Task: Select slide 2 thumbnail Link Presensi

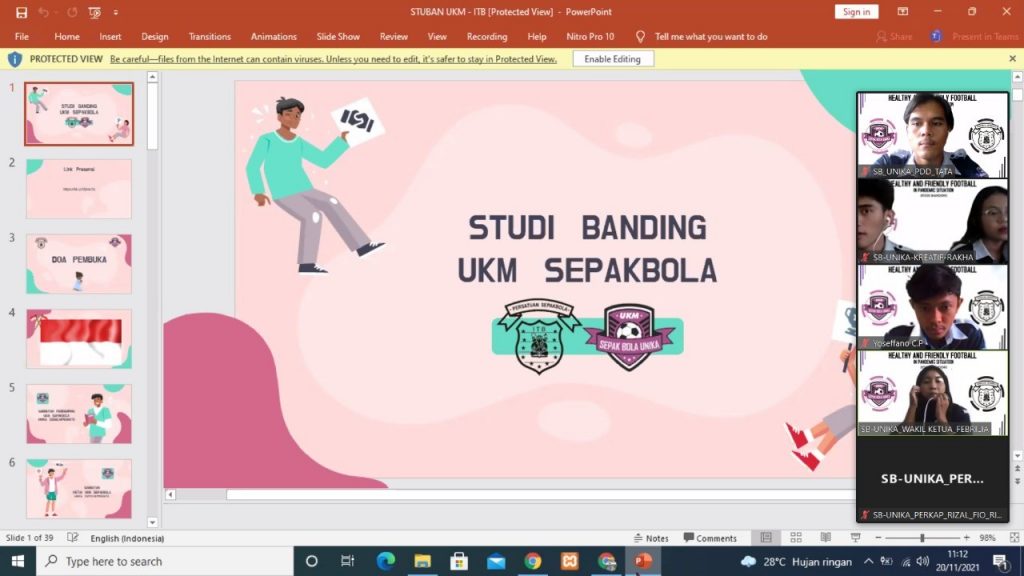Action: (79, 189)
